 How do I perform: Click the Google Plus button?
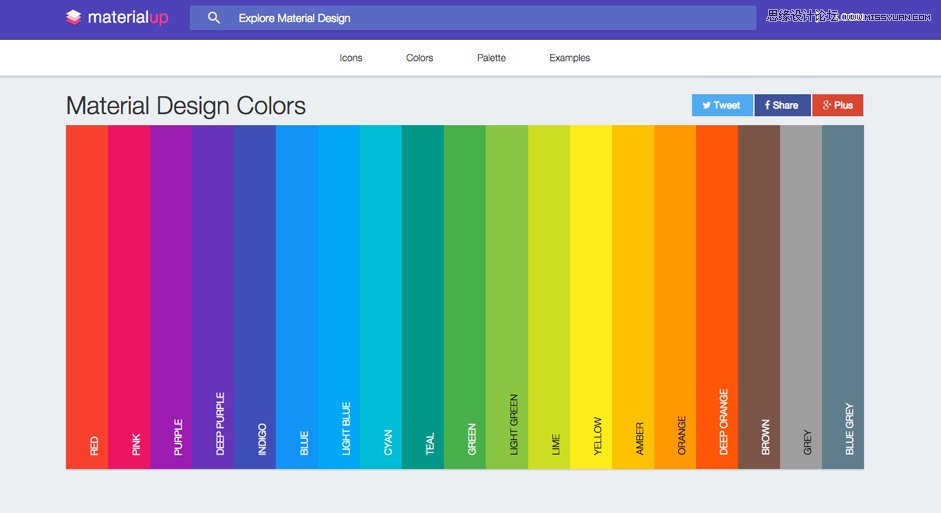(x=838, y=105)
